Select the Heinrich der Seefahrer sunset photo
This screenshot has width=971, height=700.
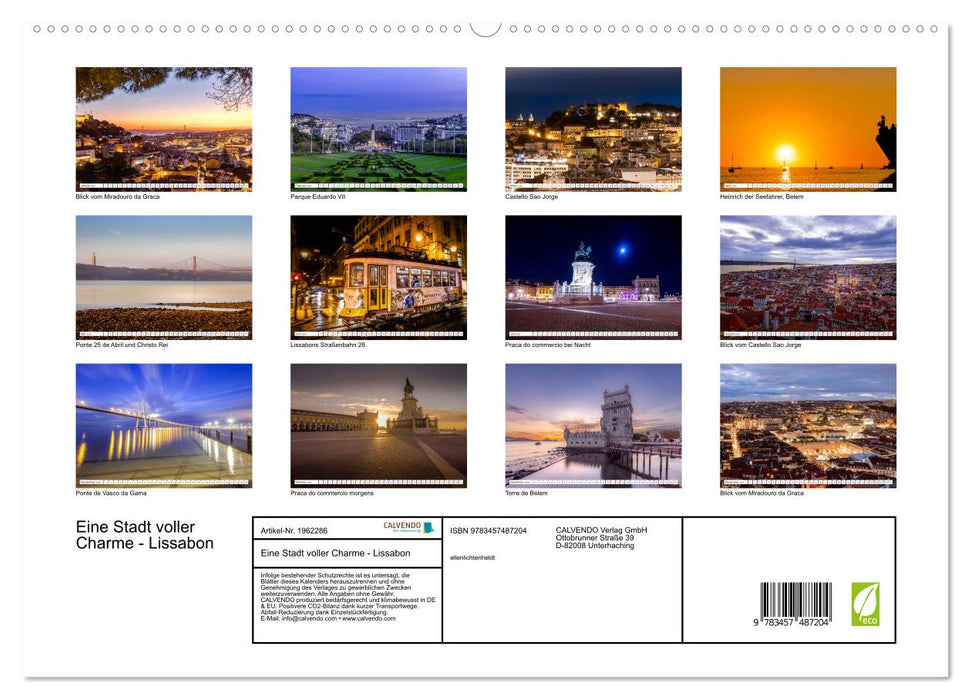(x=807, y=128)
